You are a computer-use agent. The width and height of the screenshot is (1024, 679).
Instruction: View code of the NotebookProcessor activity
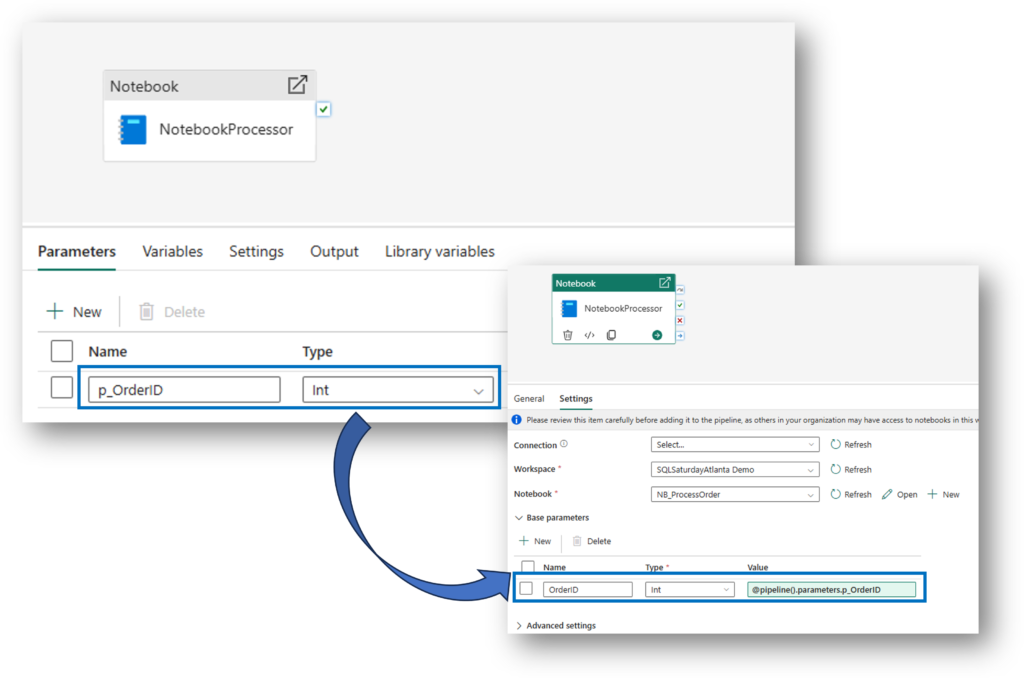(x=589, y=335)
